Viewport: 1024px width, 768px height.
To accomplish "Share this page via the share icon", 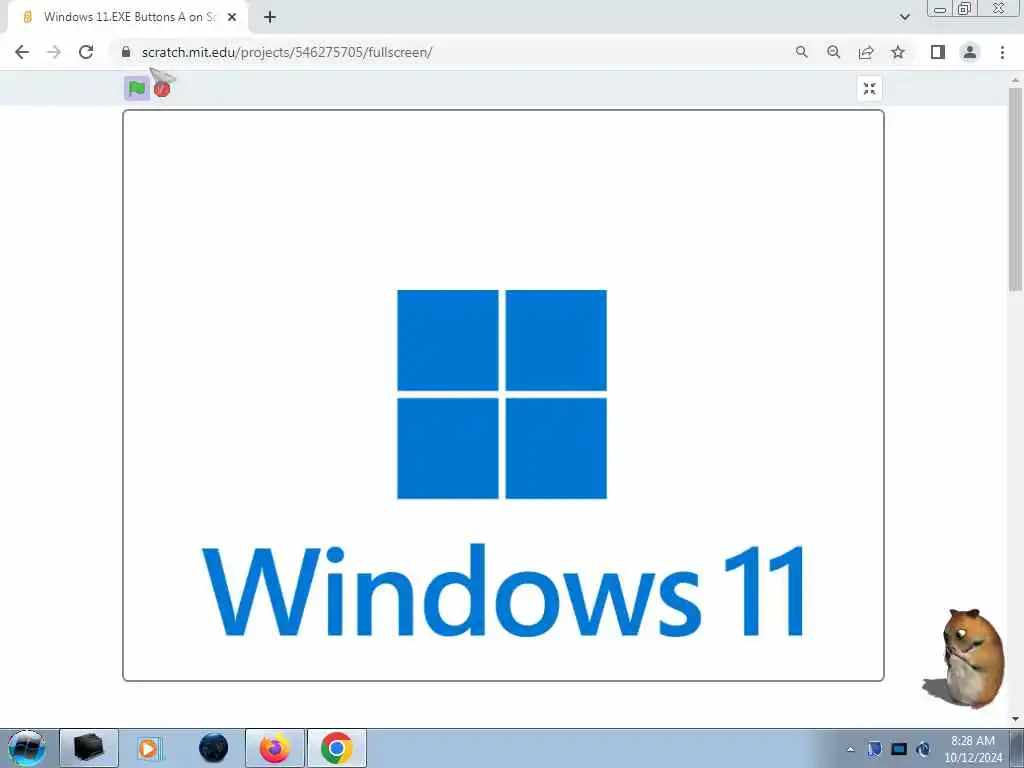I will 866,52.
